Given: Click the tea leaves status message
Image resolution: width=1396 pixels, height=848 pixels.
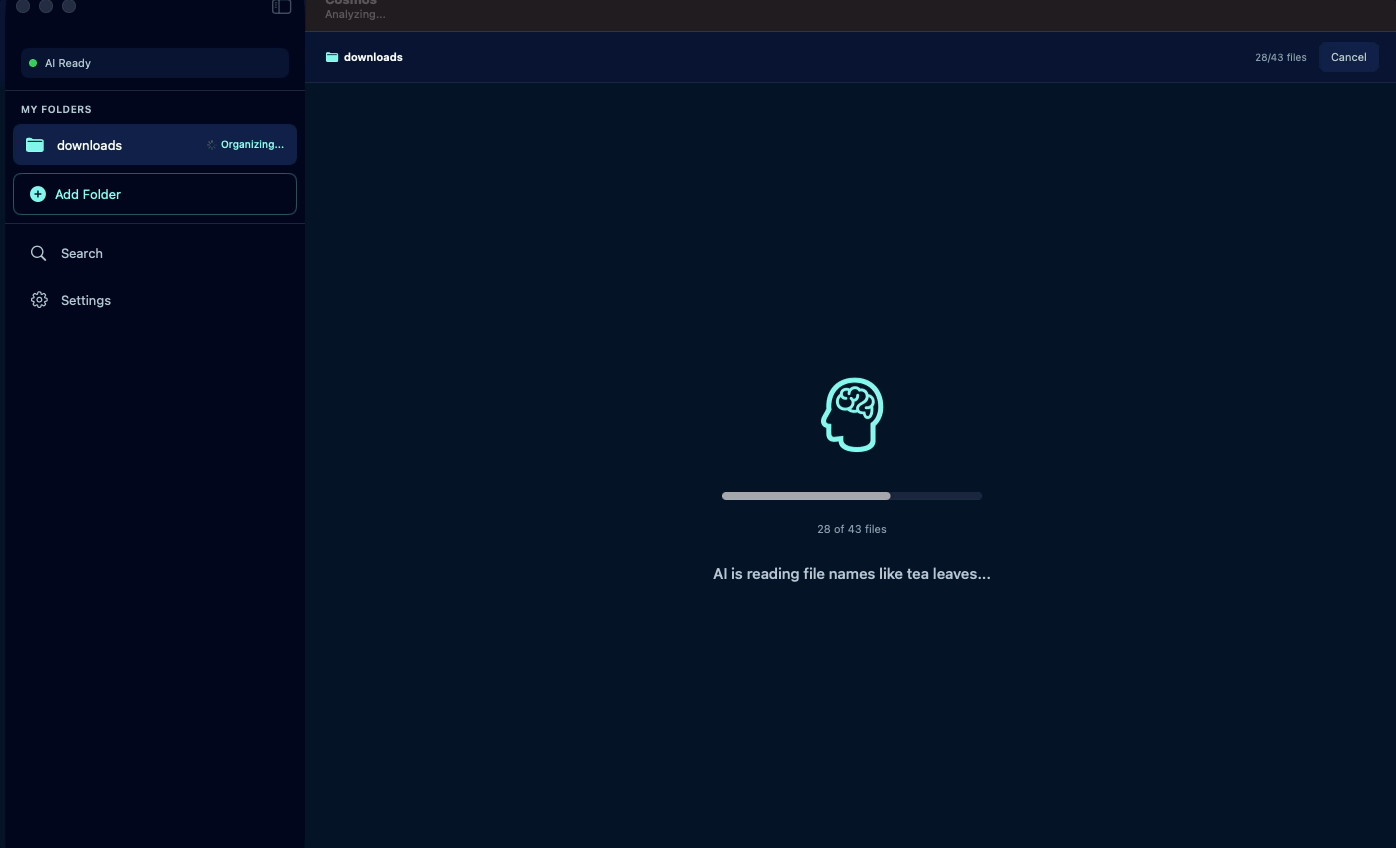Looking at the screenshot, I should 851,573.
